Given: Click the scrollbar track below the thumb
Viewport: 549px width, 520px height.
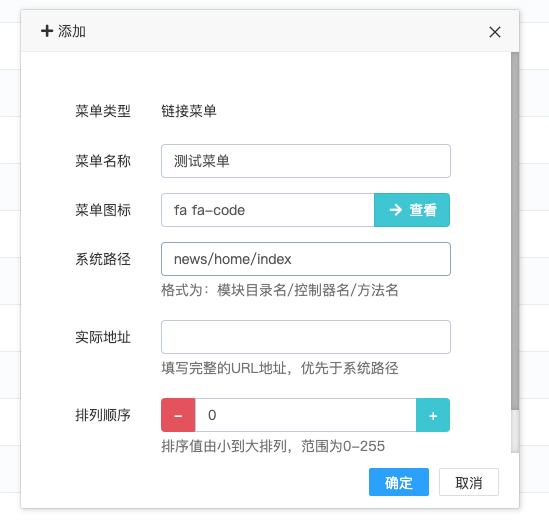Looking at the screenshot, I should pyautogui.click(x=515, y=431).
